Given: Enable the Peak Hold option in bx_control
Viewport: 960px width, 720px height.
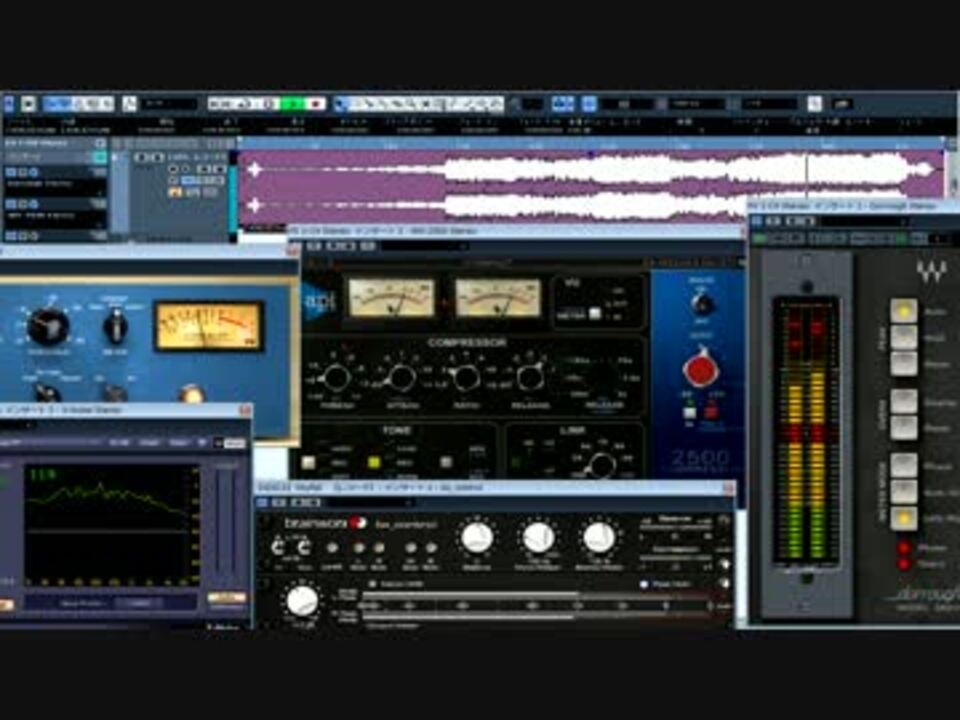Looking at the screenshot, I should tap(644, 585).
